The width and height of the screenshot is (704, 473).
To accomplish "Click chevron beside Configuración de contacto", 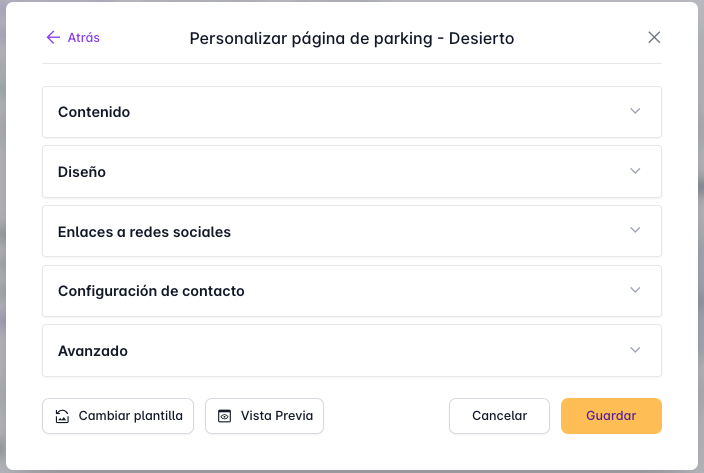I will tap(635, 290).
